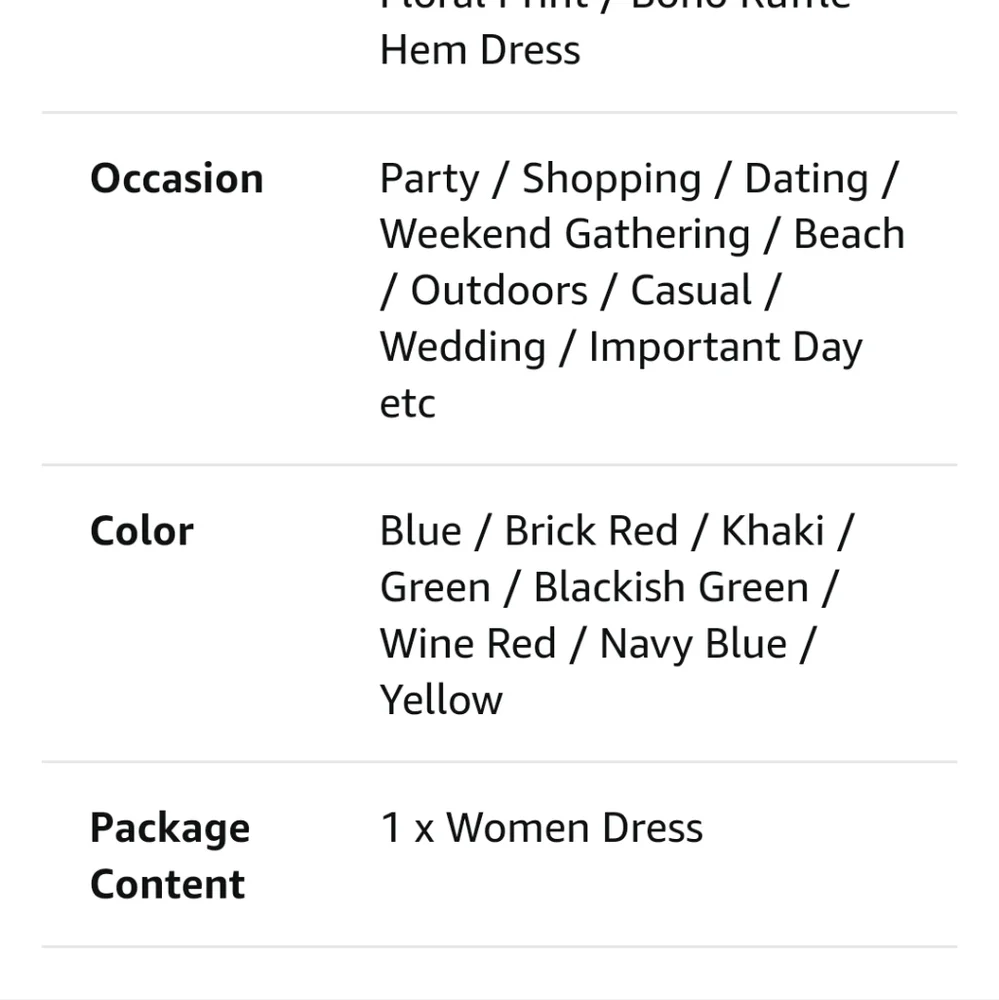Click the word "Party" in Occasion
The height and width of the screenshot is (1000, 999).
click(x=429, y=179)
